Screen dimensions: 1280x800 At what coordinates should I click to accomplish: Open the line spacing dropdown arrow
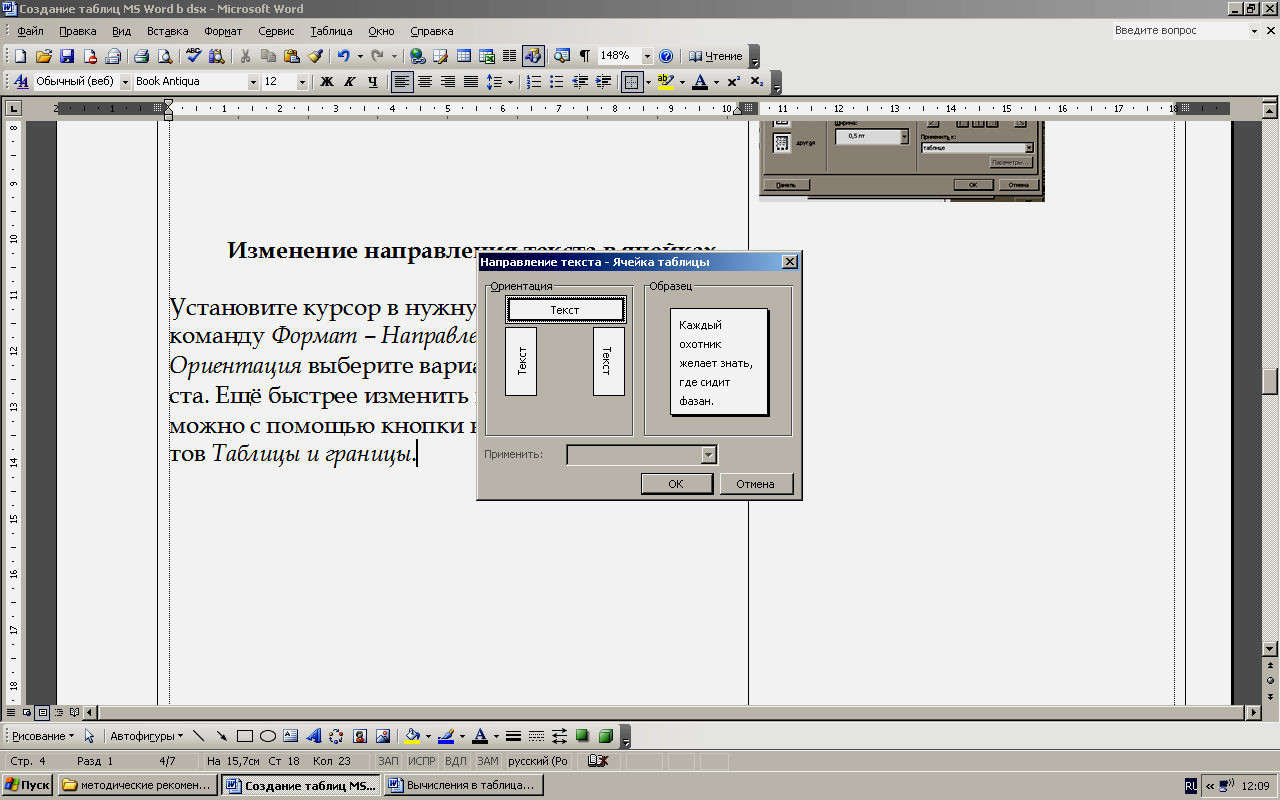click(x=510, y=82)
